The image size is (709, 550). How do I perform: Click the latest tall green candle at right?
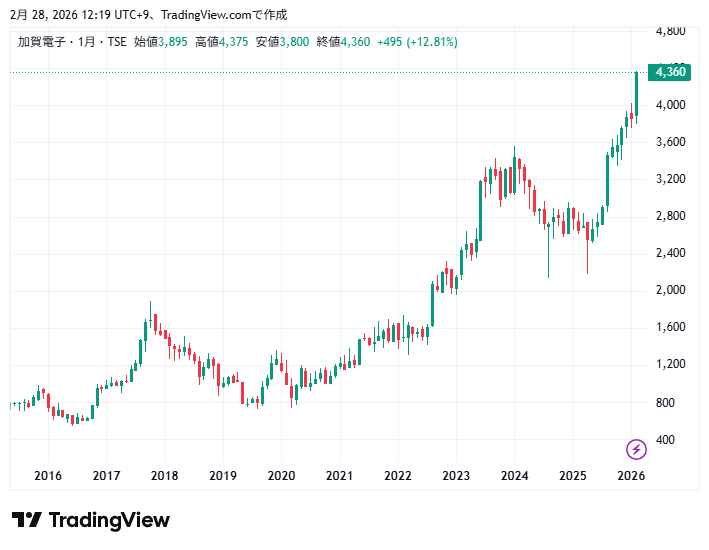coord(637,90)
